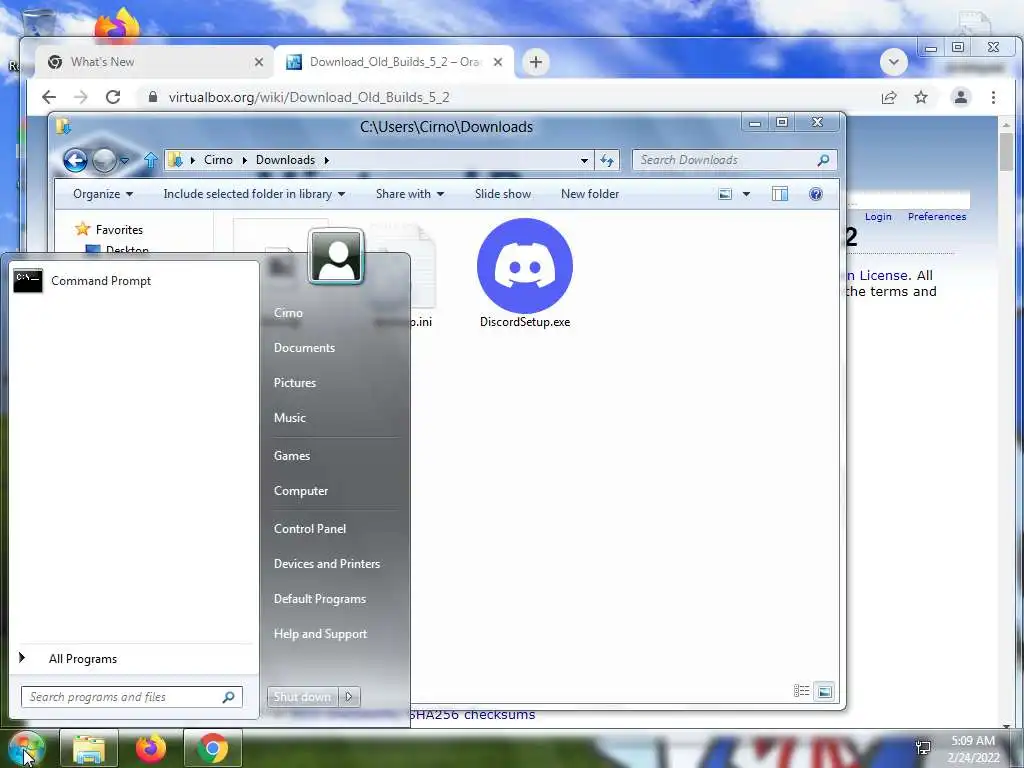Open File Explorer from the taskbar
This screenshot has height=768, width=1024.
(x=89, y=748)
